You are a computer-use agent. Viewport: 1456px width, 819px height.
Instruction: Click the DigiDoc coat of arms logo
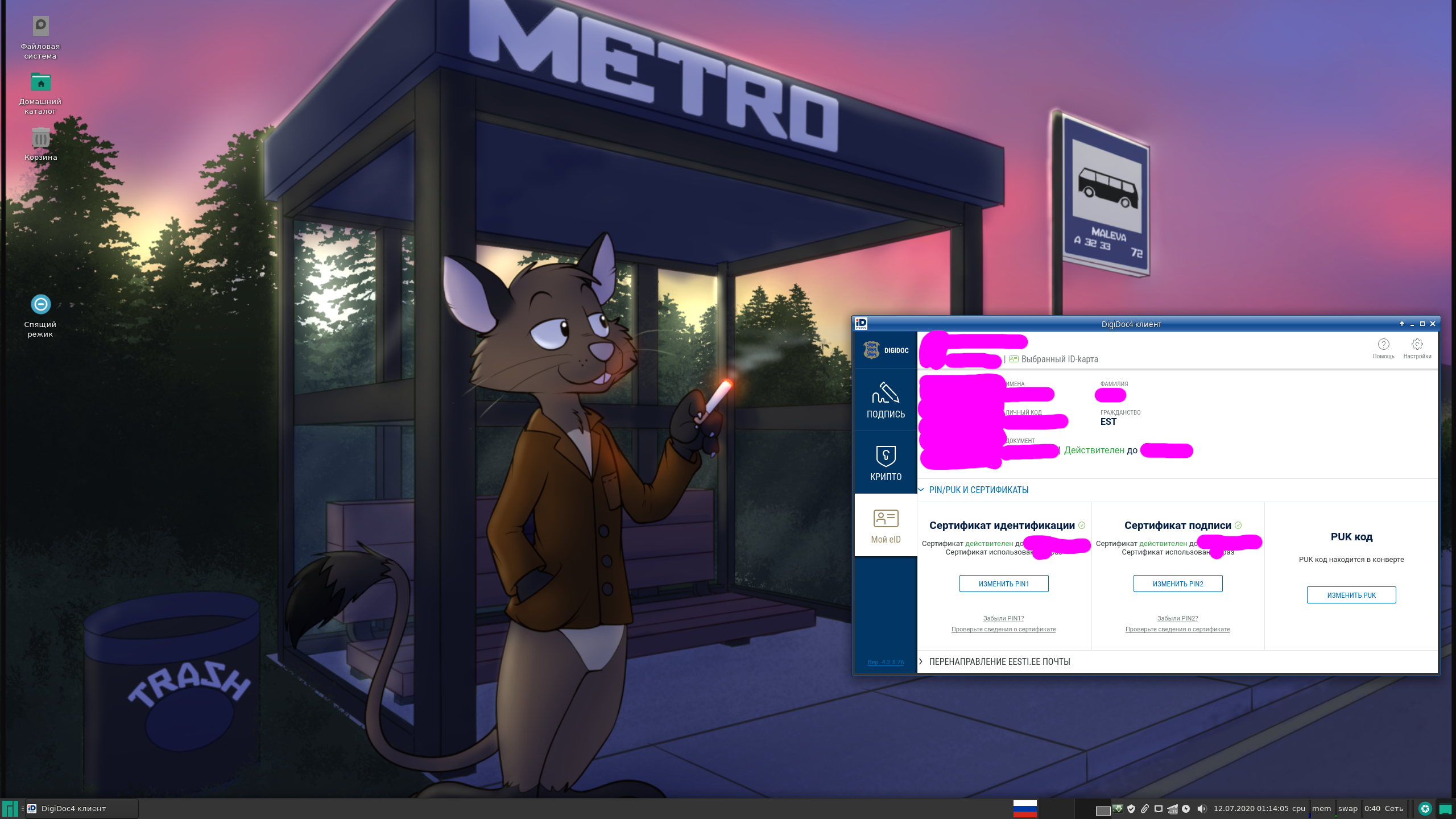(x=871, y=350)
